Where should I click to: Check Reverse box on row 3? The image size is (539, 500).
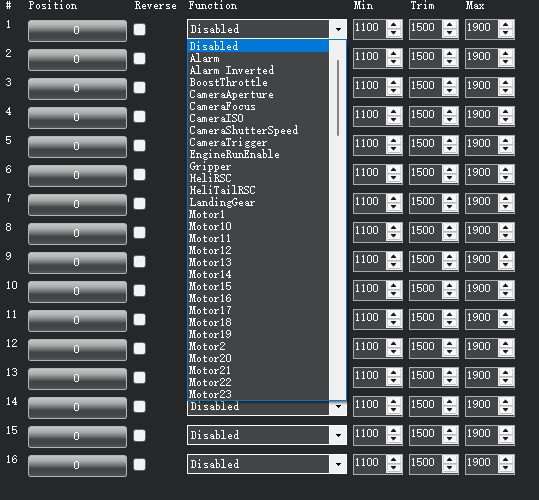click(140, 88)
